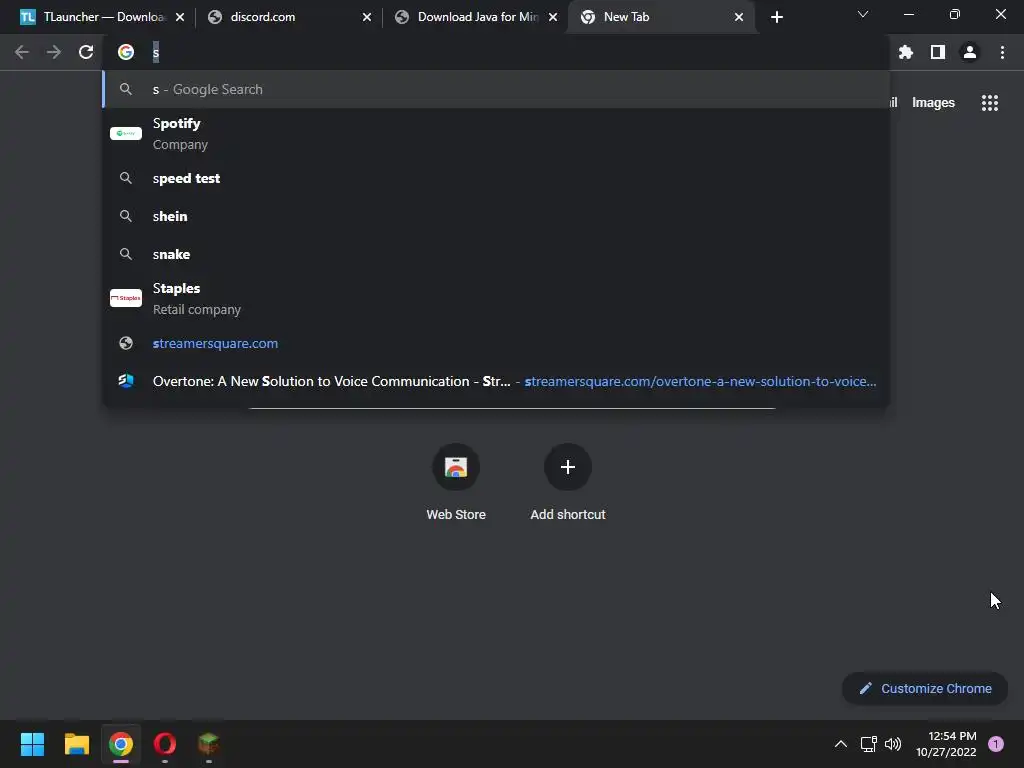Image resolution: width=1024 pixels, height=768 pixels.
Task: Click magnifier icon beside 'snake'
Action: tap(126, 254)
